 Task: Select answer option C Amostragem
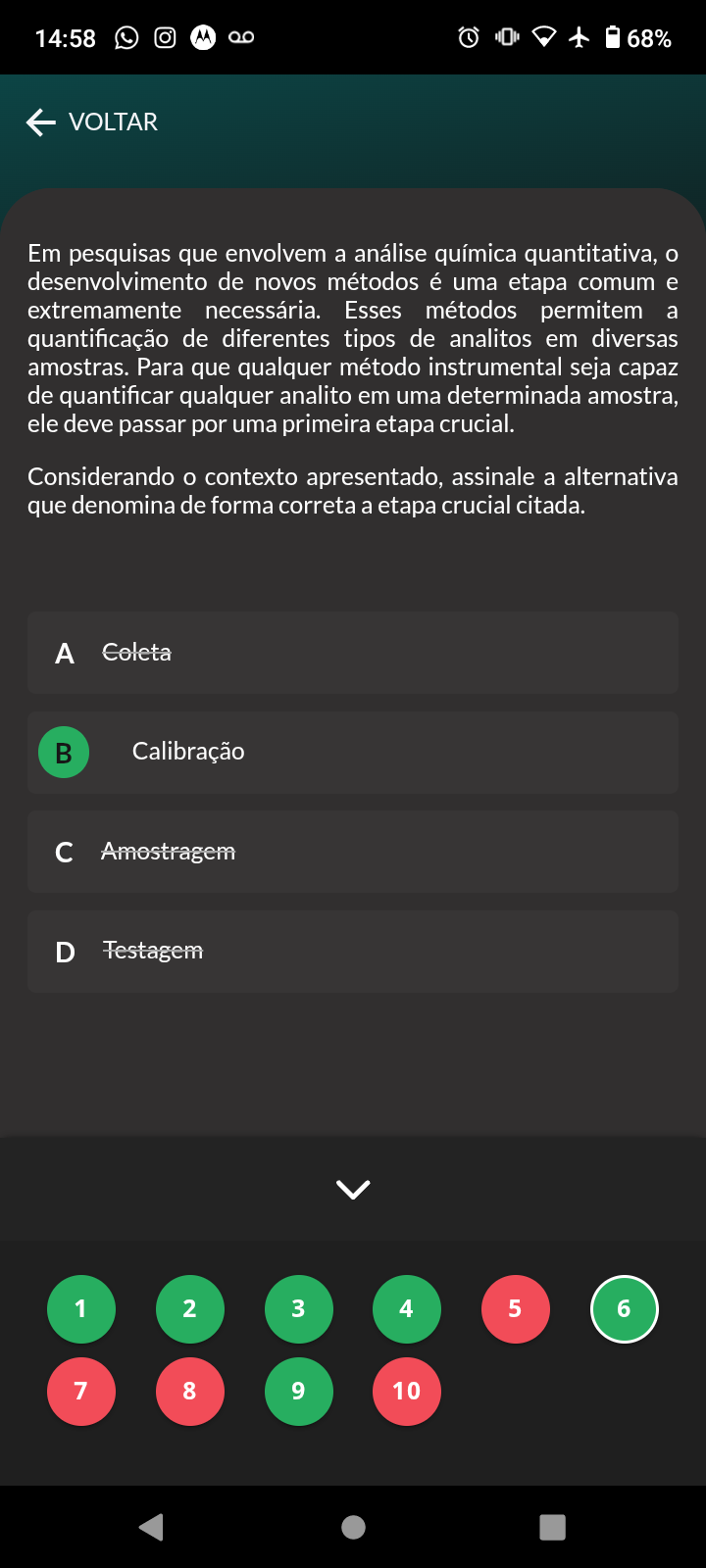click(x=353, y=852)
